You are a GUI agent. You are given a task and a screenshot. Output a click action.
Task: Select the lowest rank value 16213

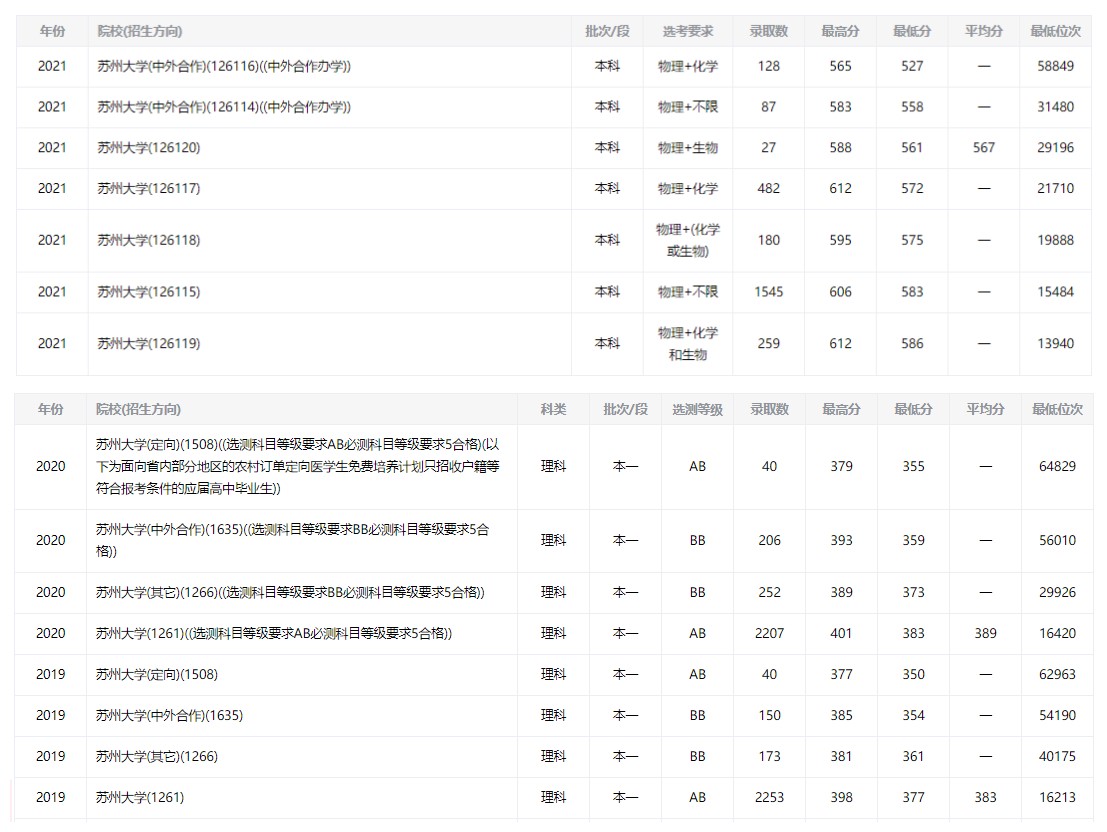point(1057,797)
